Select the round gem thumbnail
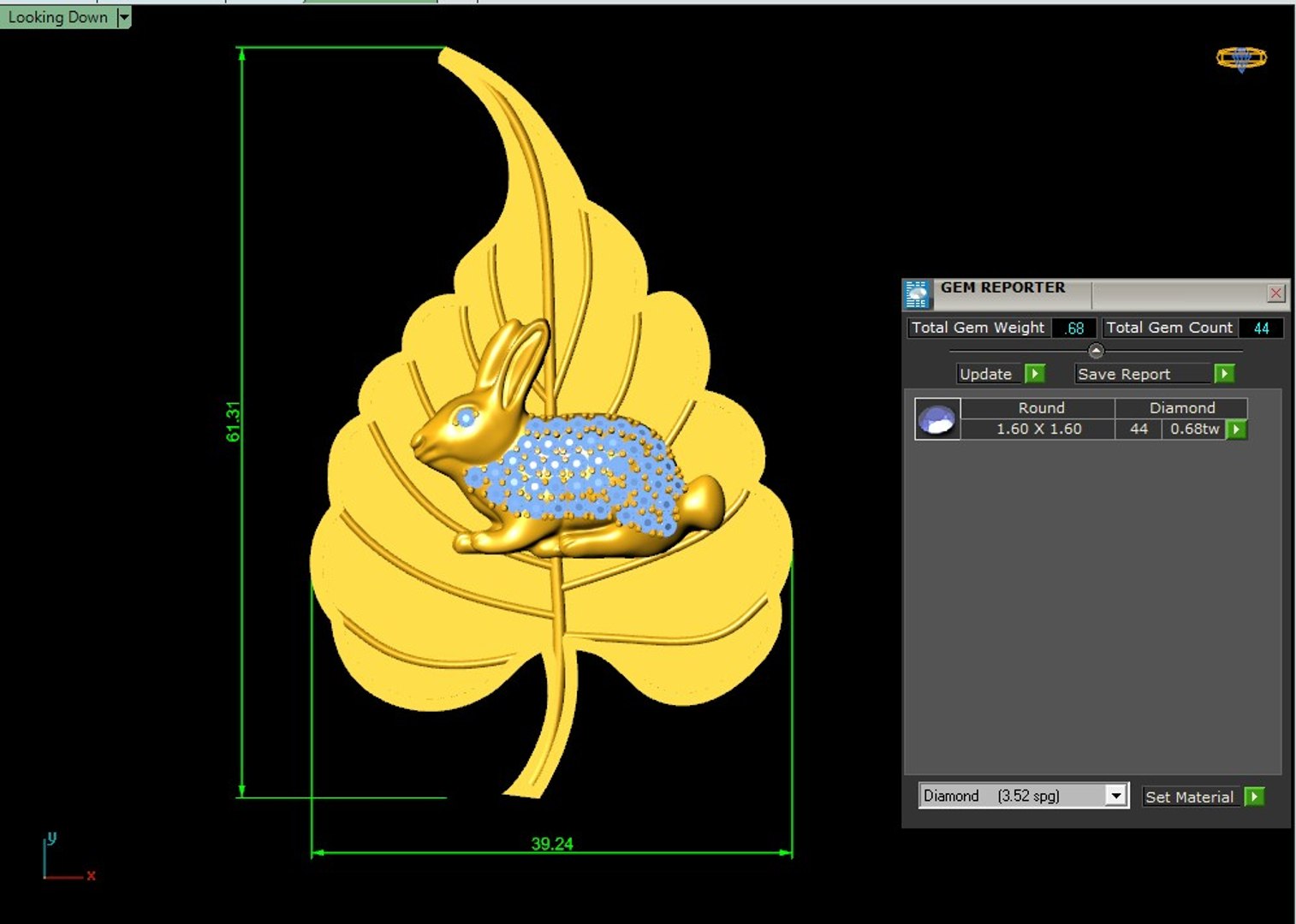Screen dimensions: 1296x924 pyautogui.click(x=937, y=419)
